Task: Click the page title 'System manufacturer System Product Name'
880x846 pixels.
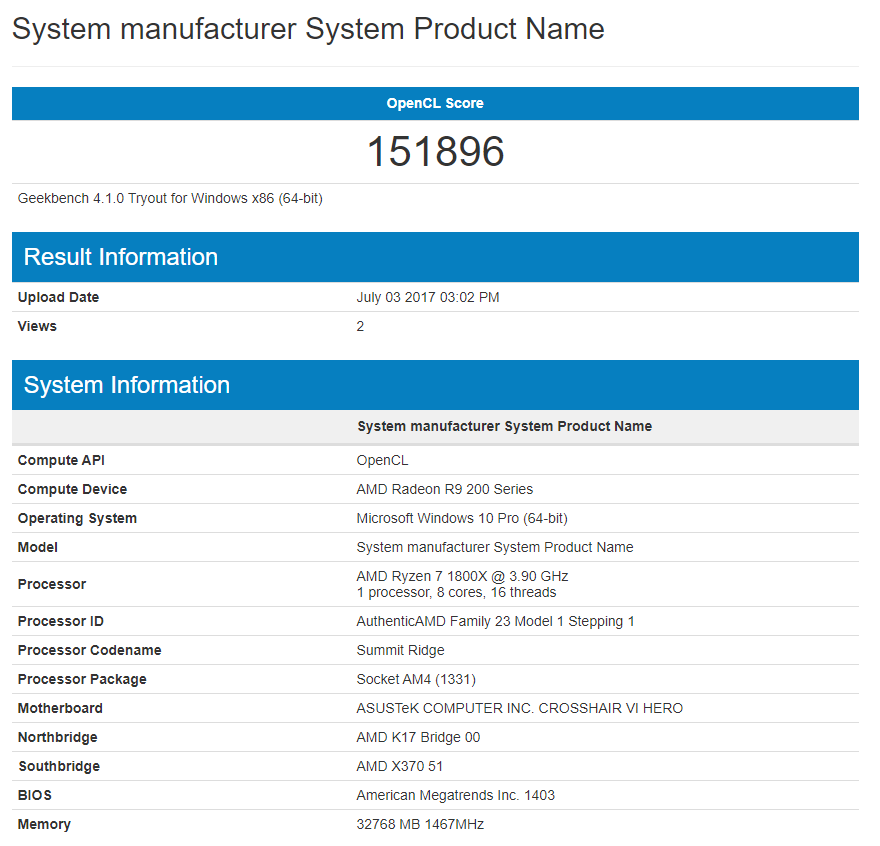Action: tap(308, 29)
